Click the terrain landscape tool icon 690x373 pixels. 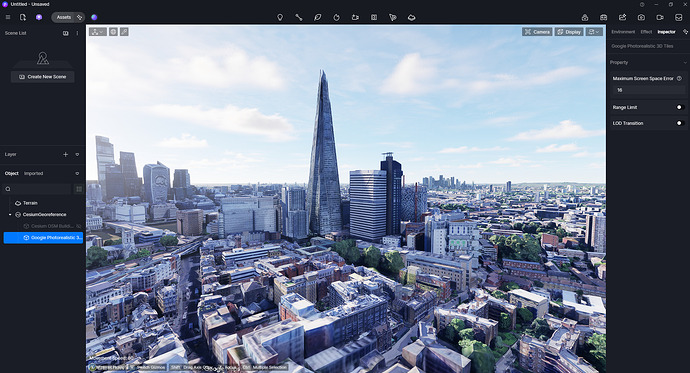pos(411,17)
